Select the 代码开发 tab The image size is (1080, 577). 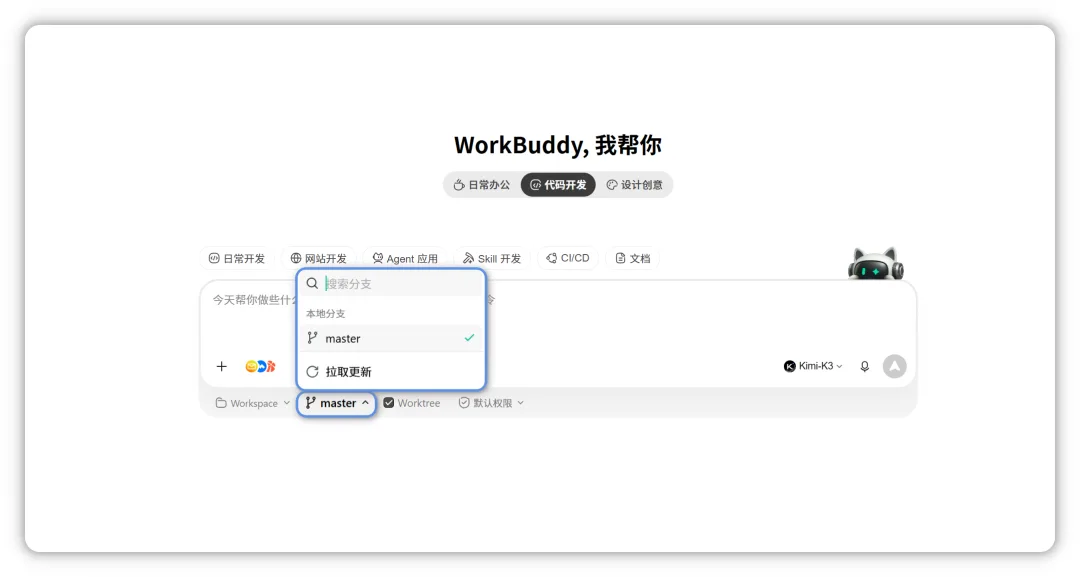tap(558, 185)
